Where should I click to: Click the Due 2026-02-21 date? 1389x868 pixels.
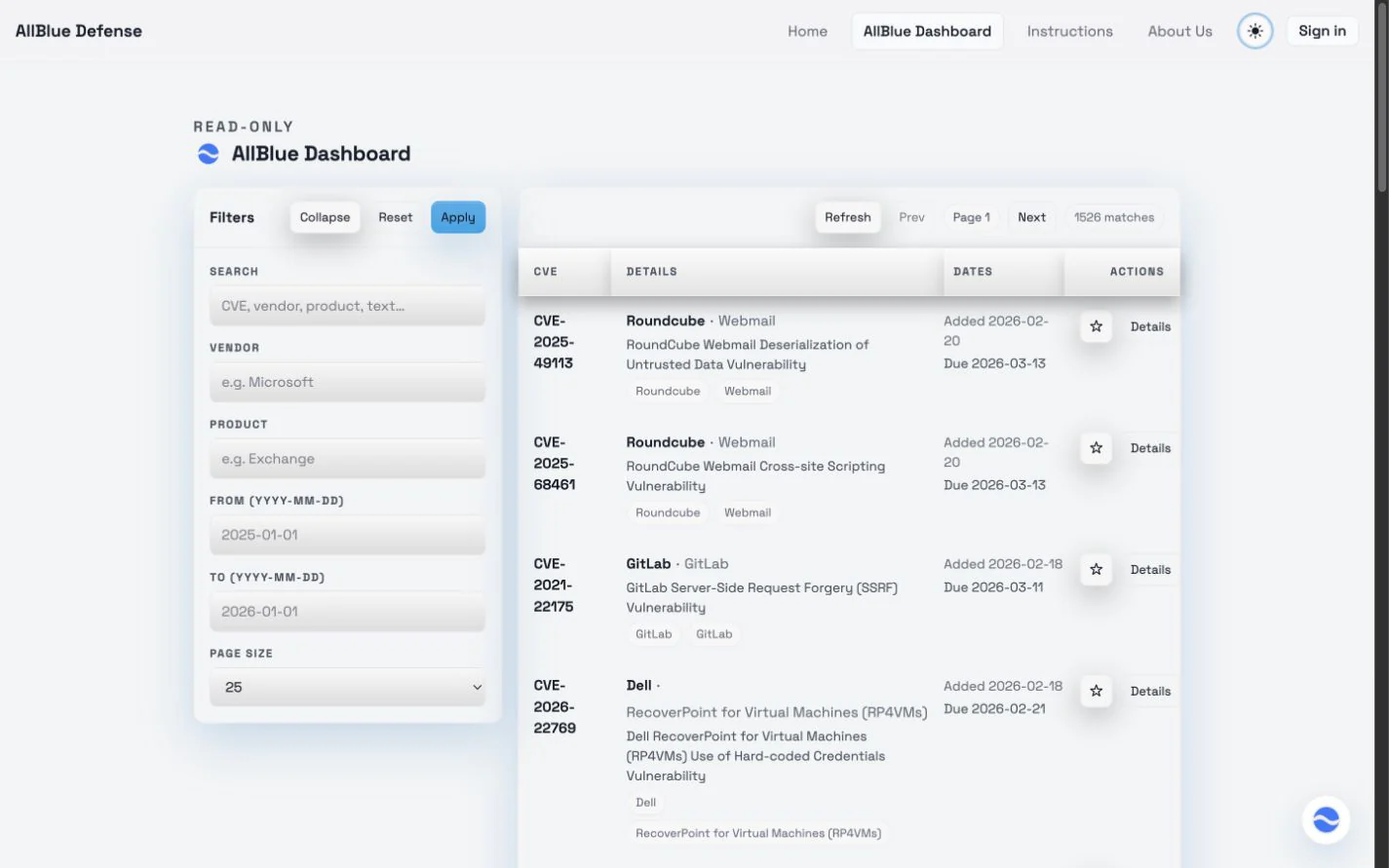point(994,709)
